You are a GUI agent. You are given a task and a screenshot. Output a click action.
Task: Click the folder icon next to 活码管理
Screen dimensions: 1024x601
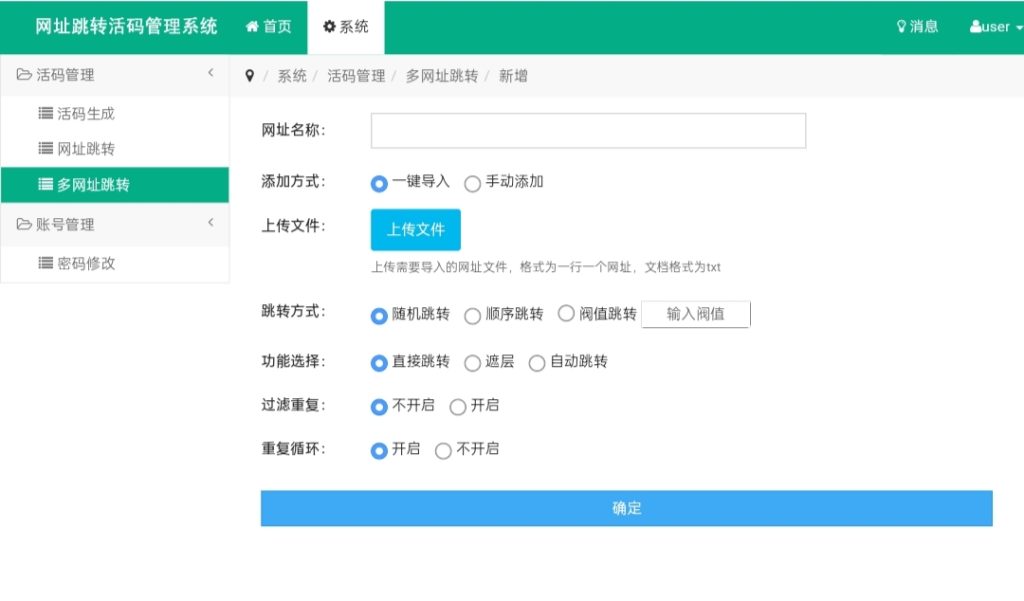(24, 75)
